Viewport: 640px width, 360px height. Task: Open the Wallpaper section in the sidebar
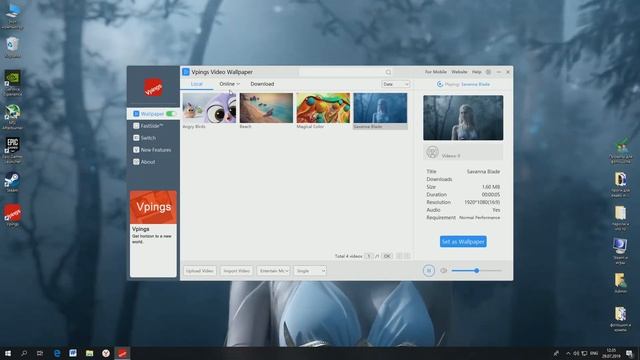click(153, 114)
